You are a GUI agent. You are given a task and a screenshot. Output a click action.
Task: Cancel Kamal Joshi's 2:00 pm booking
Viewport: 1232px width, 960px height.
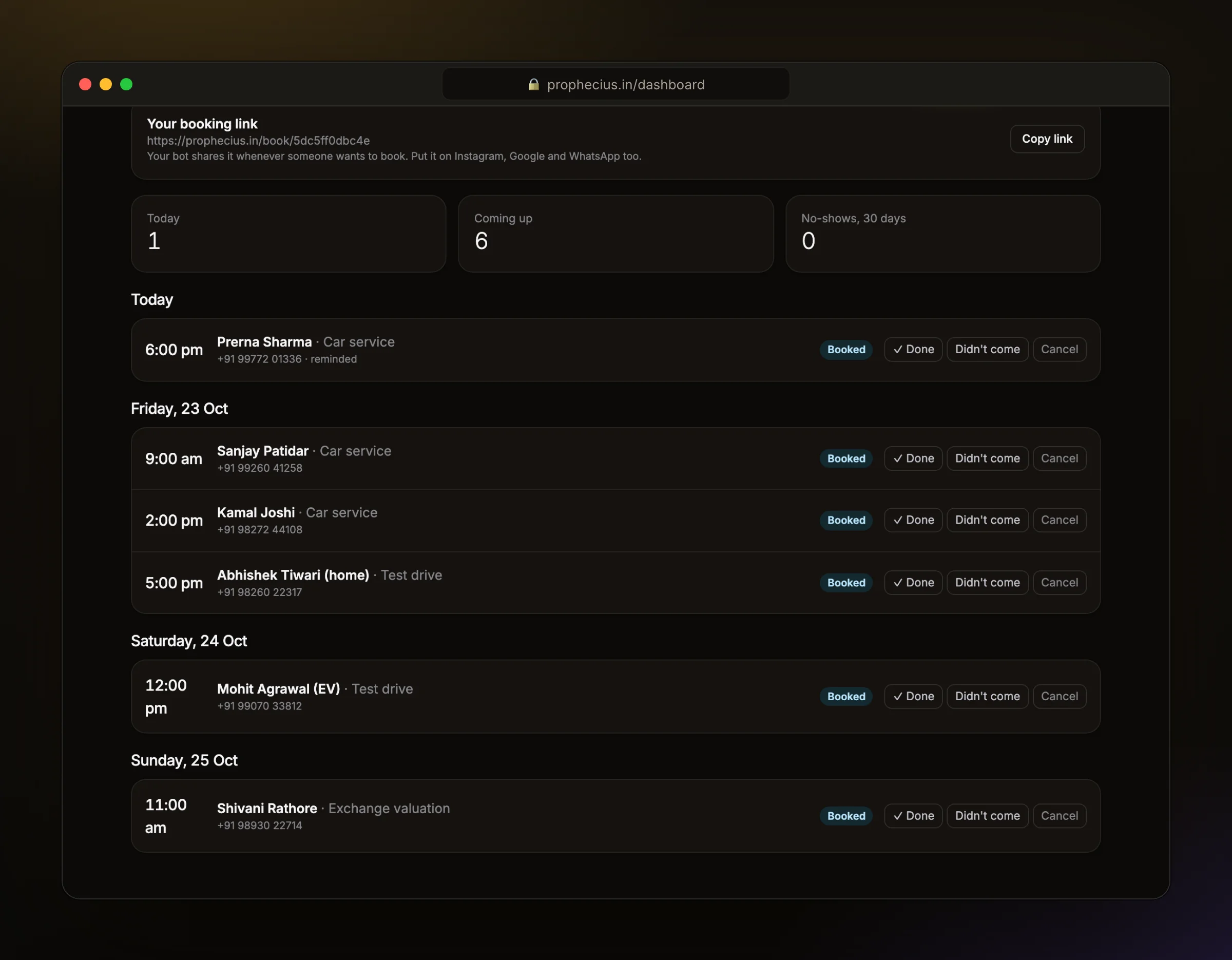coord(1060,520)
